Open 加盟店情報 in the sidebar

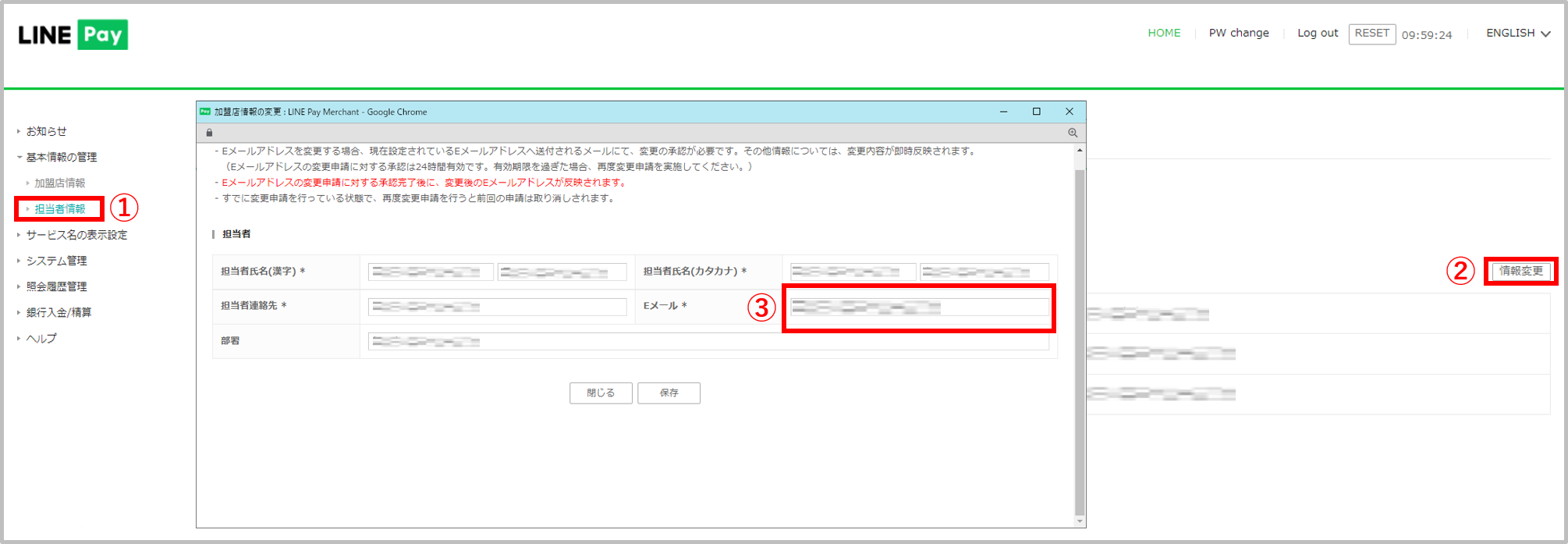(x=60, y=183)
